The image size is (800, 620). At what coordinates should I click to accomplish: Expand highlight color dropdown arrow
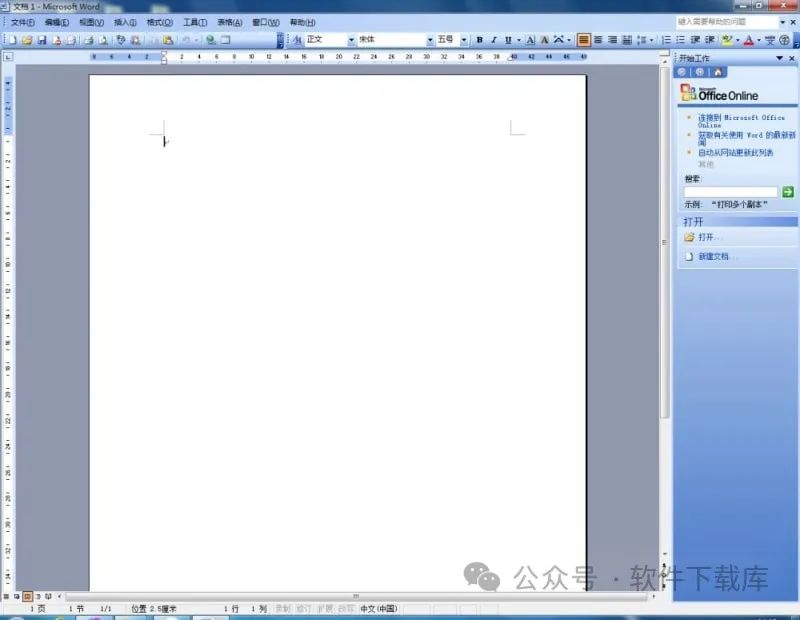click(x=738, y=40)
